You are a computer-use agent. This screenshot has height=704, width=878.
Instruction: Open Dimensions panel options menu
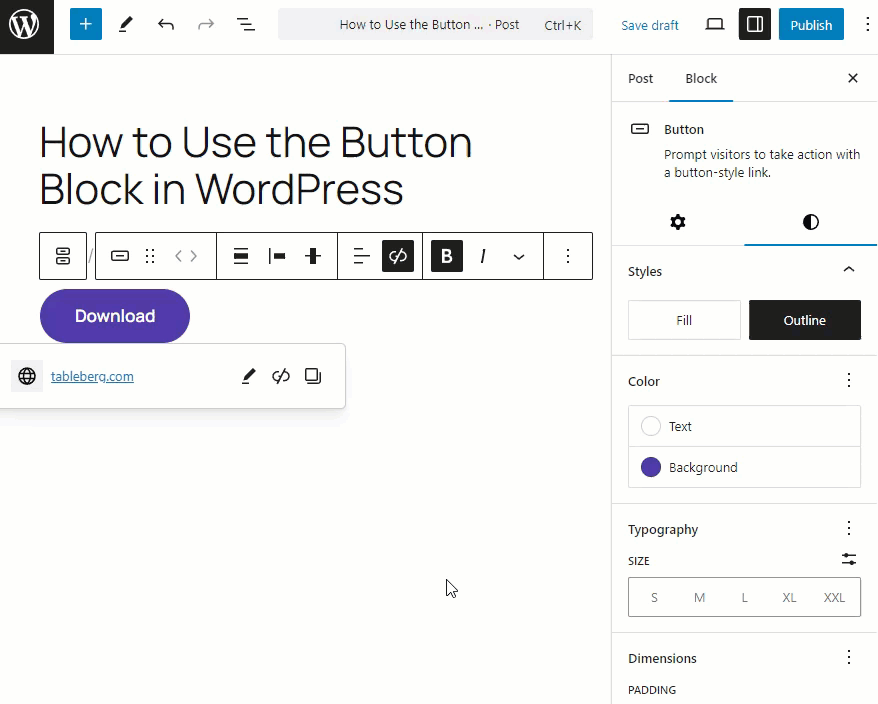849,657
